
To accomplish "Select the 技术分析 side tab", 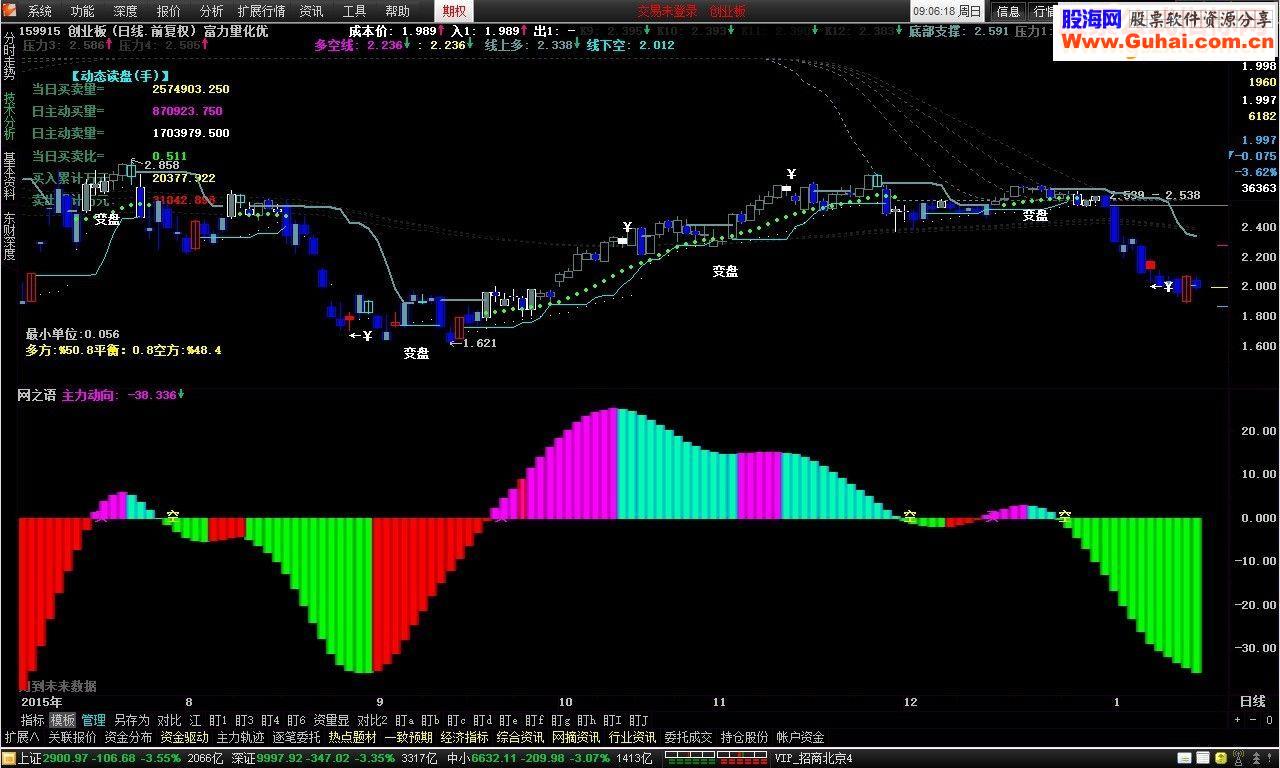I will [x=9, y=116].
